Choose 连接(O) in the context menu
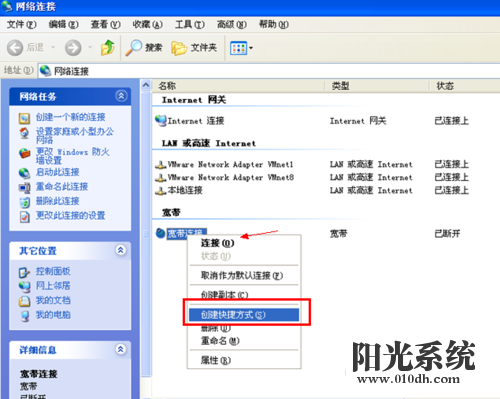The width and height of the screenshot is (500, 399). 244,243
